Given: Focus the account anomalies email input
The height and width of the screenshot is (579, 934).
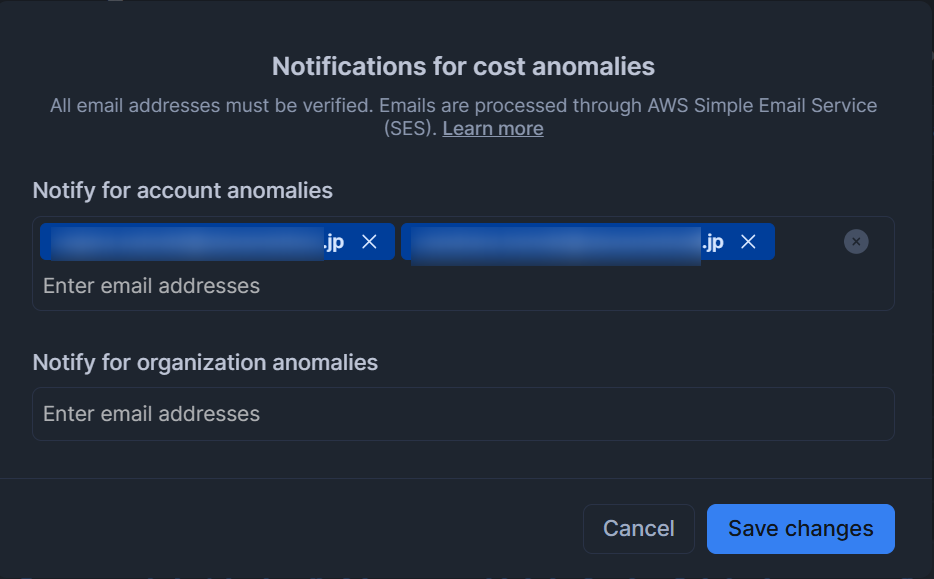Looking at the screenshot, I should 151,287.
